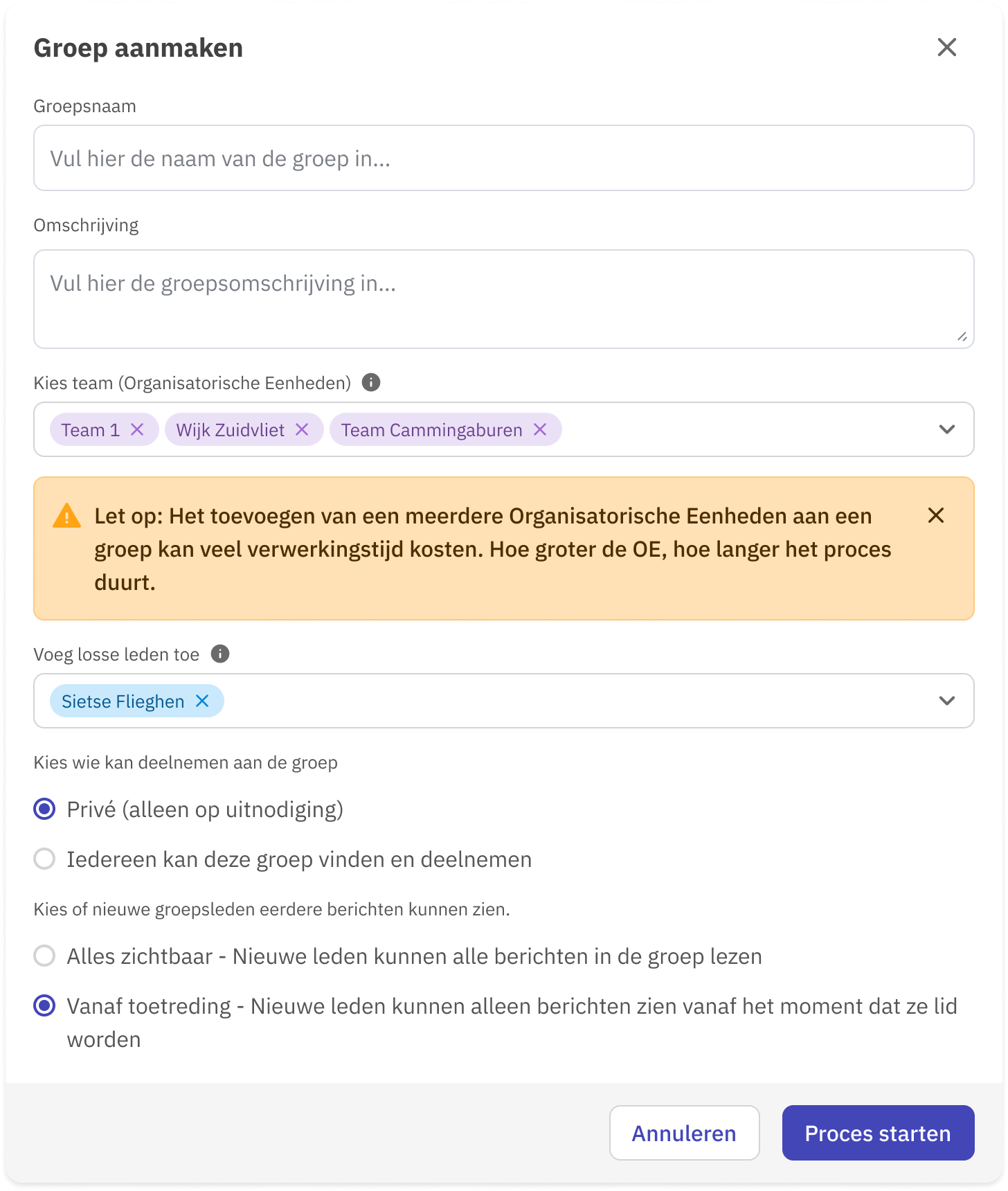1008x1191 pixels.
Task: Choose Alles zichtbaar radio option
Action: pyautogui.click(x=45, y=956)
